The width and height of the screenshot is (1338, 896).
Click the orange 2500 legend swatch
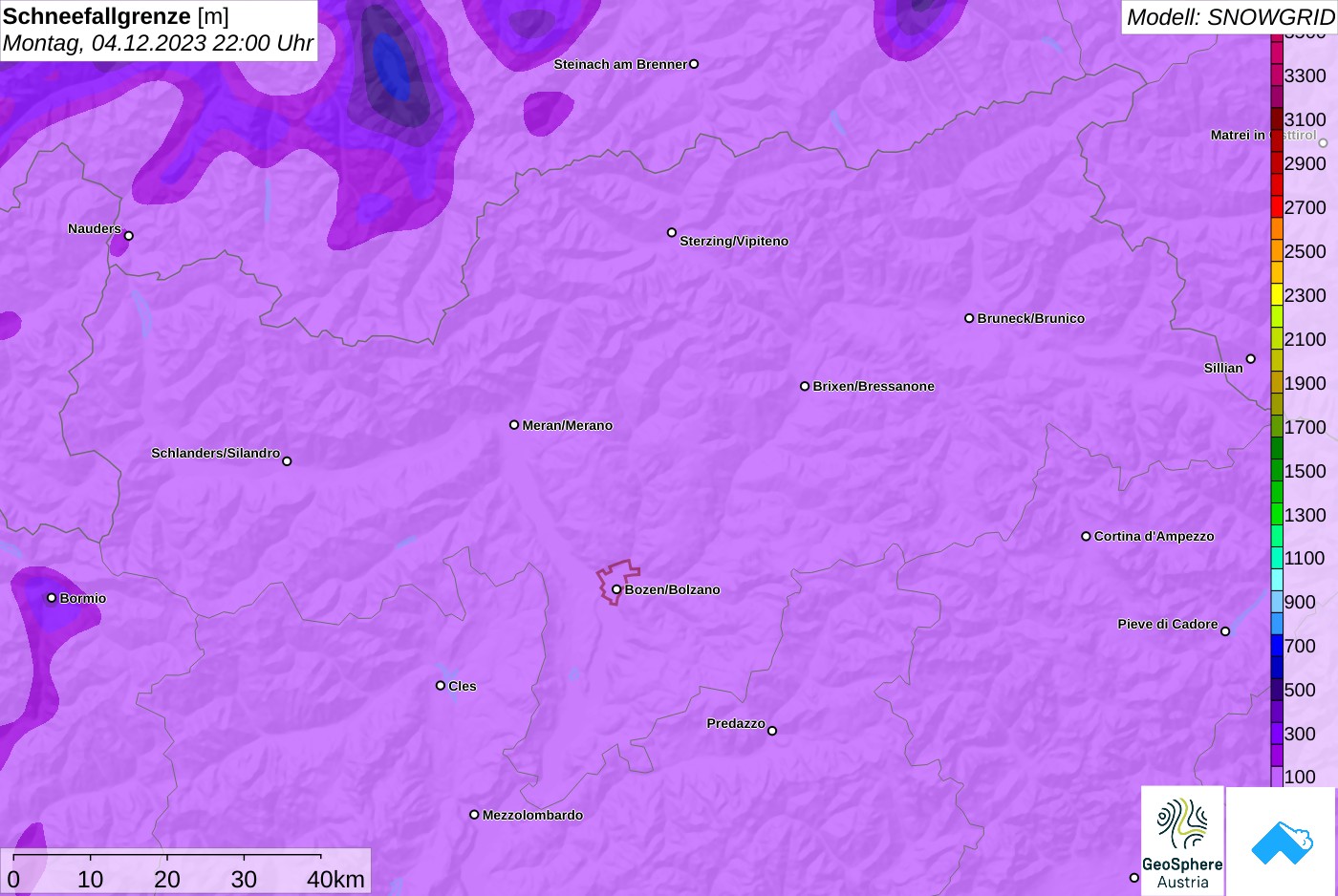(1277, 250)
